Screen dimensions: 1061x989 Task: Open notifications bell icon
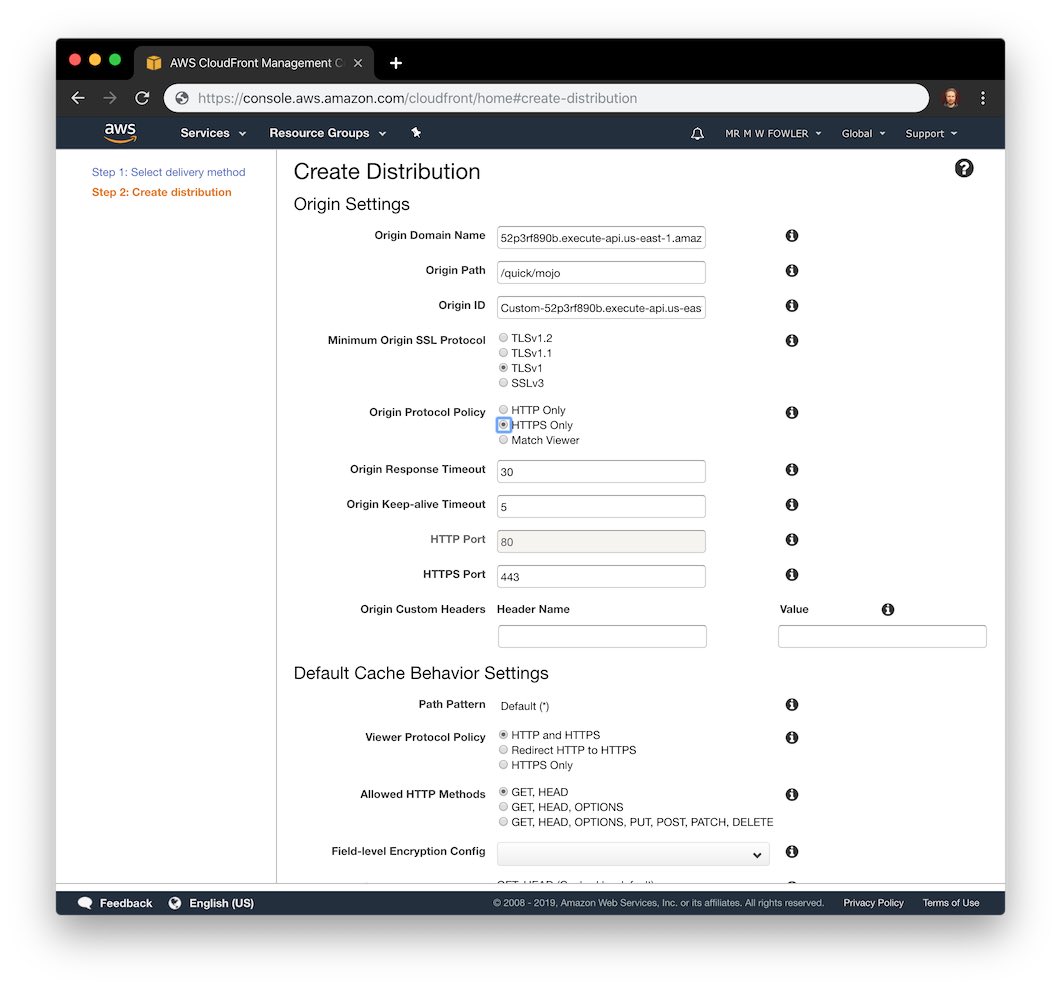pos(697,133)
